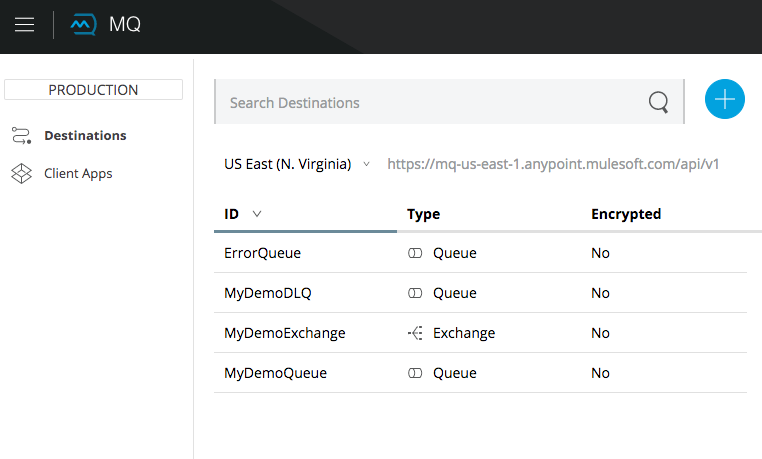
Task: Click the Exchange type text
Action: click(x=464, y=333)
